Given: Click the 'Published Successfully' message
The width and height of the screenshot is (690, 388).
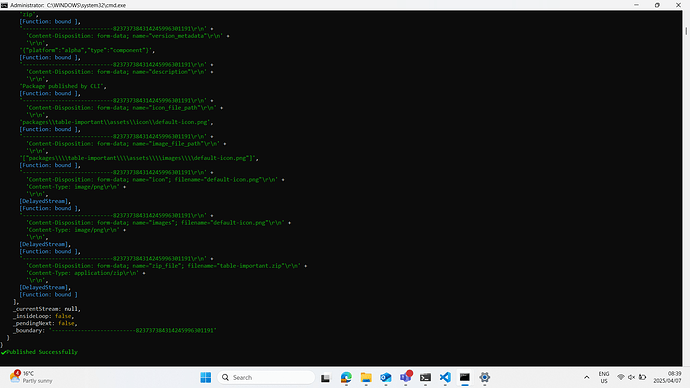Looking at the screenshot, I should [42, 352].
